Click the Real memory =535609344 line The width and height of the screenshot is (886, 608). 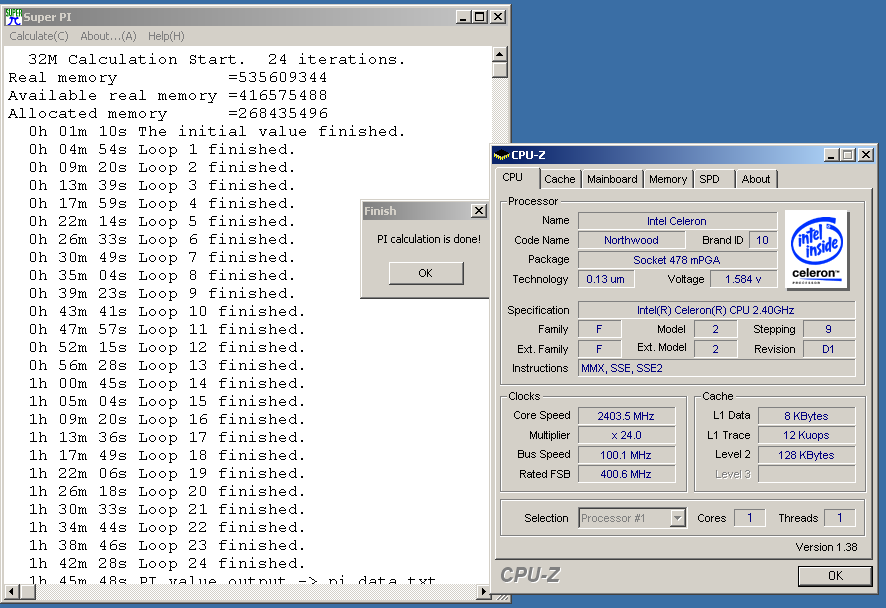pyautogui.click(x=167, y=77)
